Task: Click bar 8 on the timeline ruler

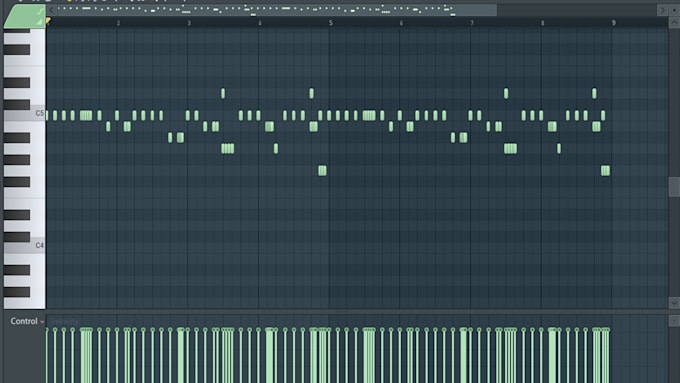Action: pos(543,23)
